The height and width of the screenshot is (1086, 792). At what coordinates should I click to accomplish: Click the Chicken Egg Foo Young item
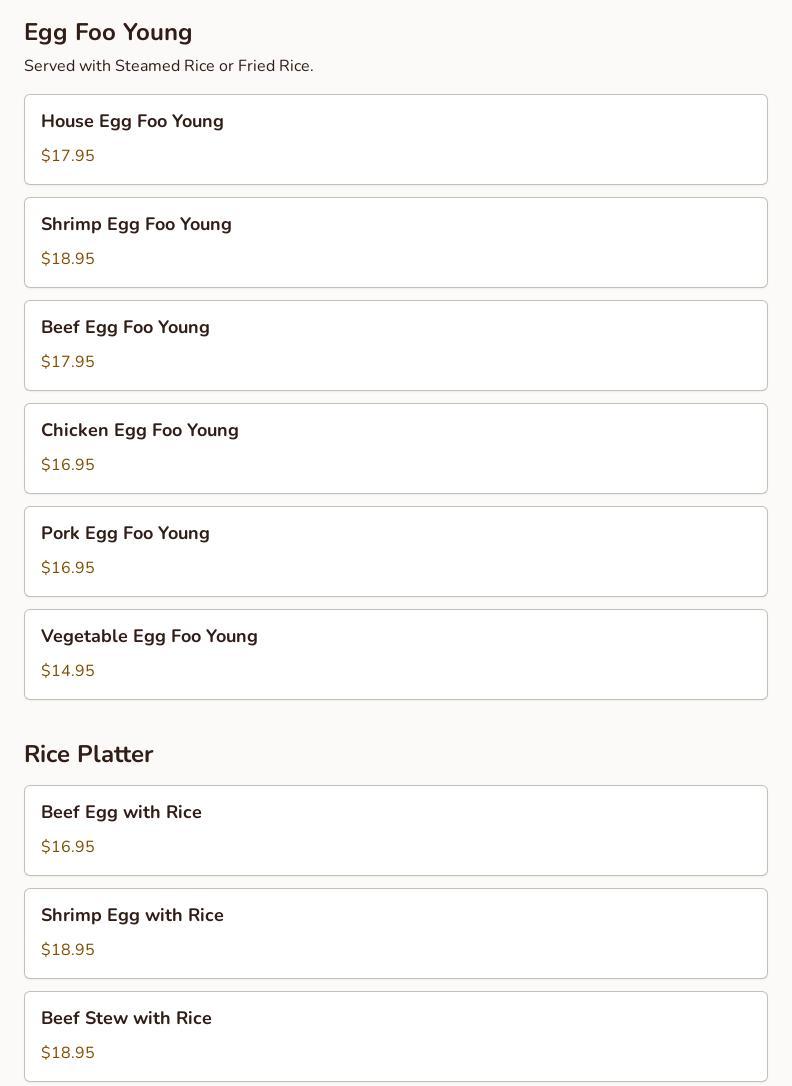[395, 448]
